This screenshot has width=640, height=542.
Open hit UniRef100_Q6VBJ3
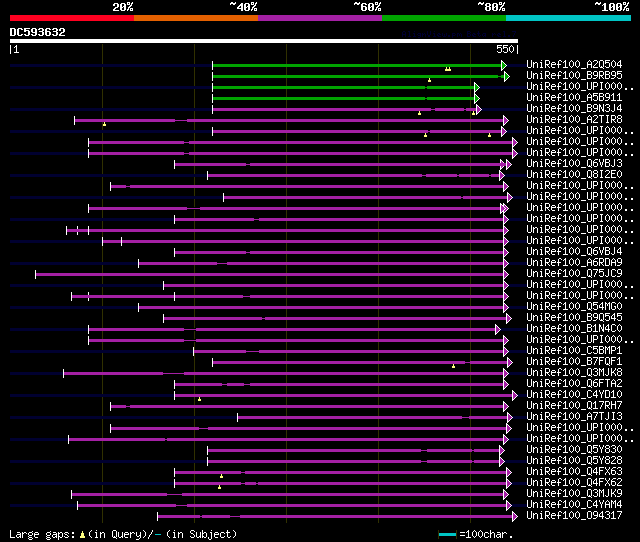[x=574, y=164]
